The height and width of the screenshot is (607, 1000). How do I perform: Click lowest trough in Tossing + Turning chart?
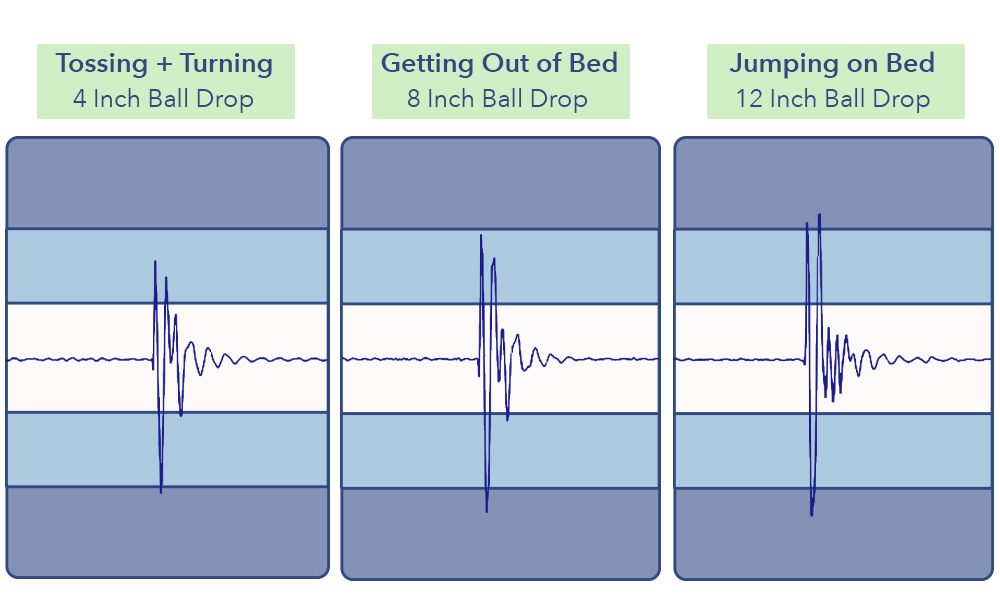click(161, 490)
